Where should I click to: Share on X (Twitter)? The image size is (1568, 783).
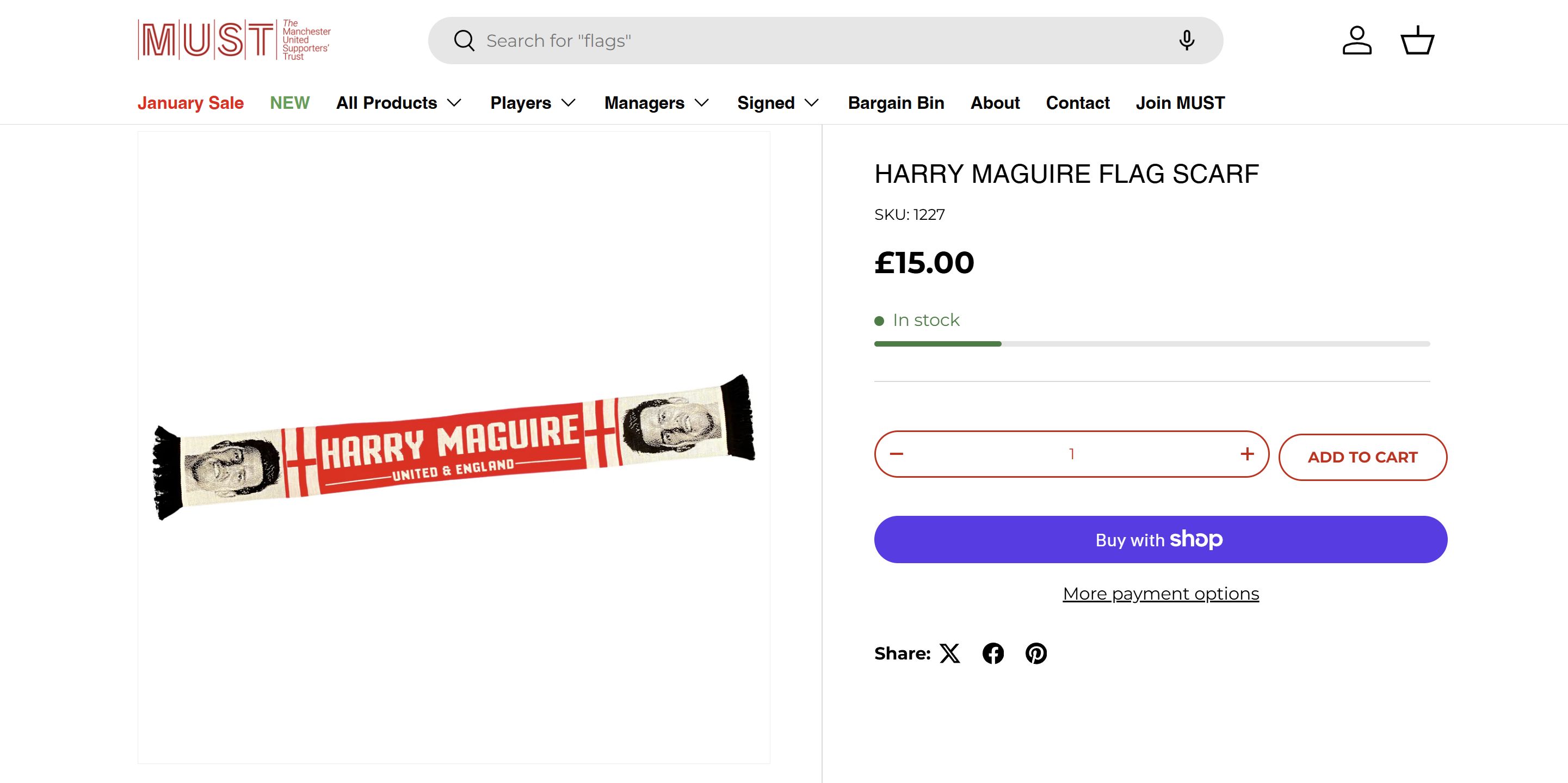tap(949, 653)
